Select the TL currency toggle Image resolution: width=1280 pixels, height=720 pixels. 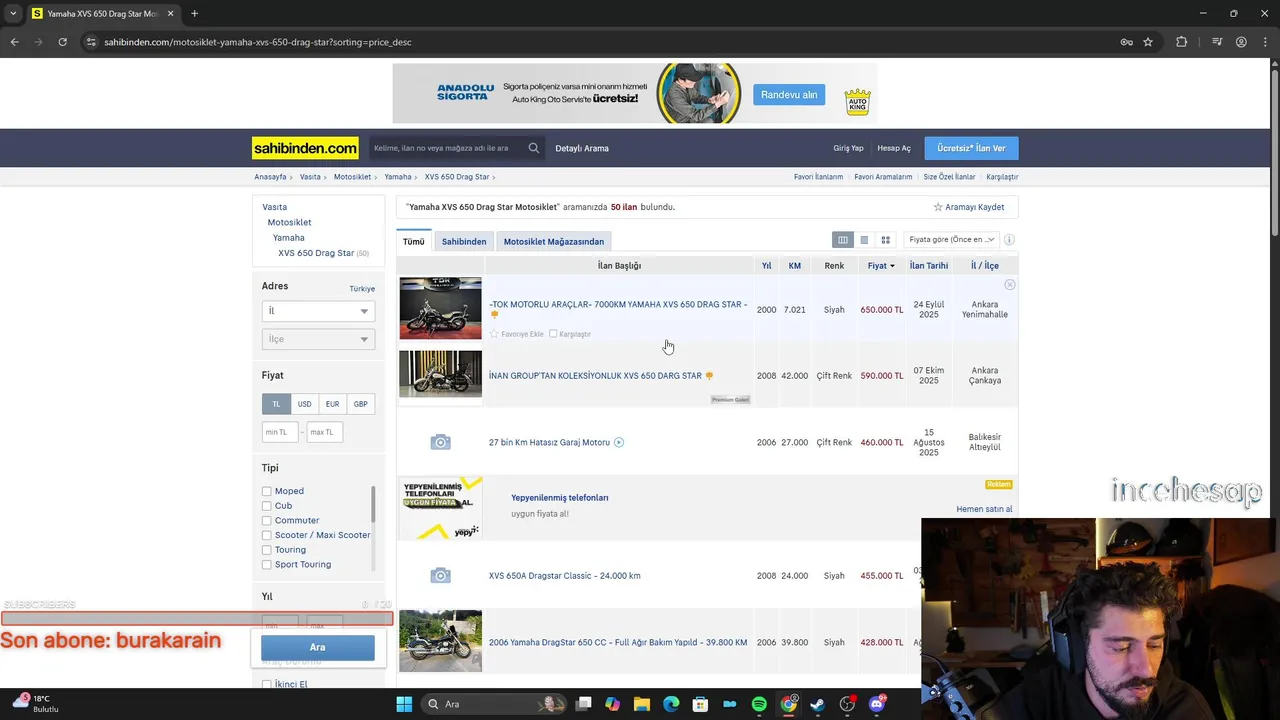pos(276,404)
